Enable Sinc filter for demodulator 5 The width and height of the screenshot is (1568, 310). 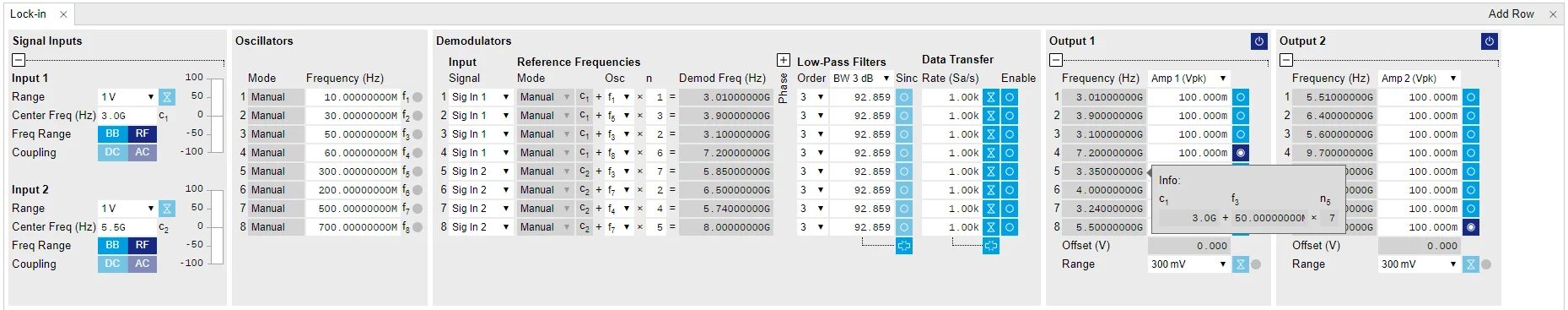point(903,171)
